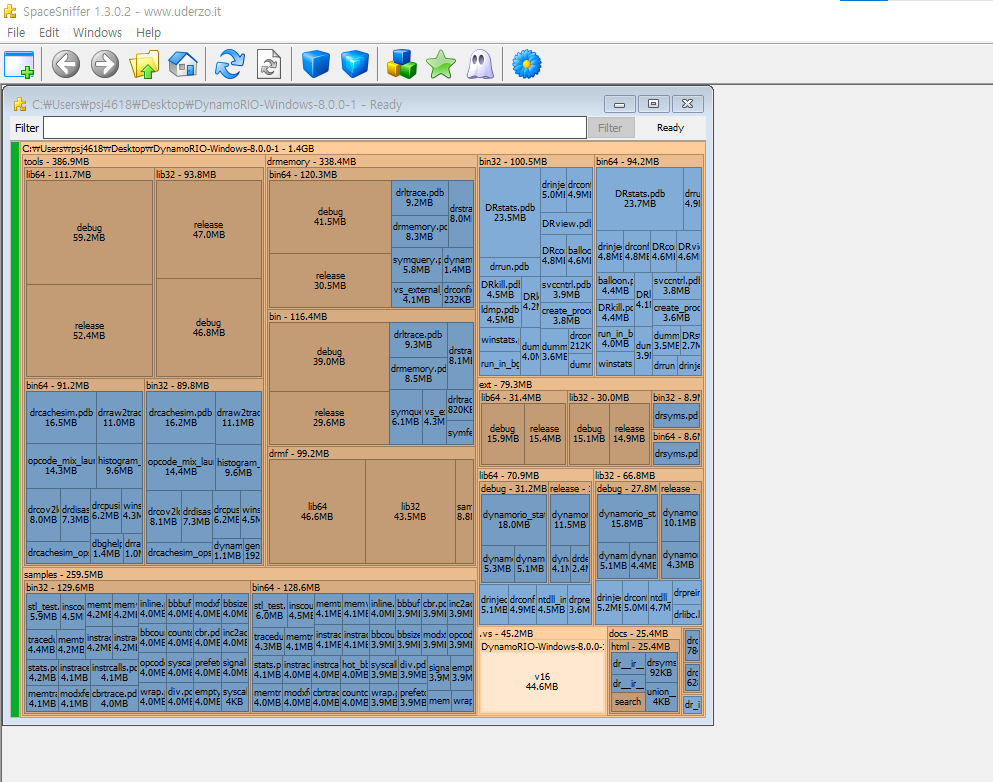Viewport: 993px width, 782px height.
Task: Select ext - 79.3MB folder header
Action: pyautogui.click(x=590, y=384)
